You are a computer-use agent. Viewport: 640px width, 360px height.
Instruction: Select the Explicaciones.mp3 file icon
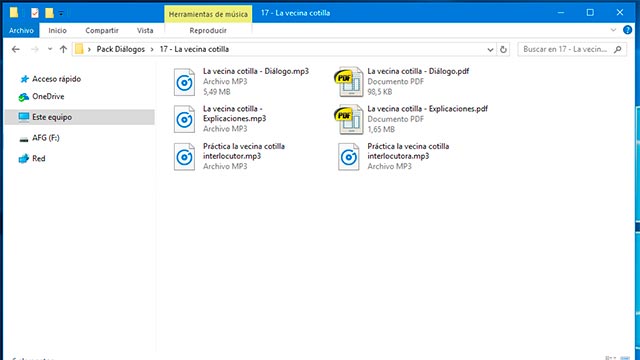pyautogui.click(x=184, y=120)
